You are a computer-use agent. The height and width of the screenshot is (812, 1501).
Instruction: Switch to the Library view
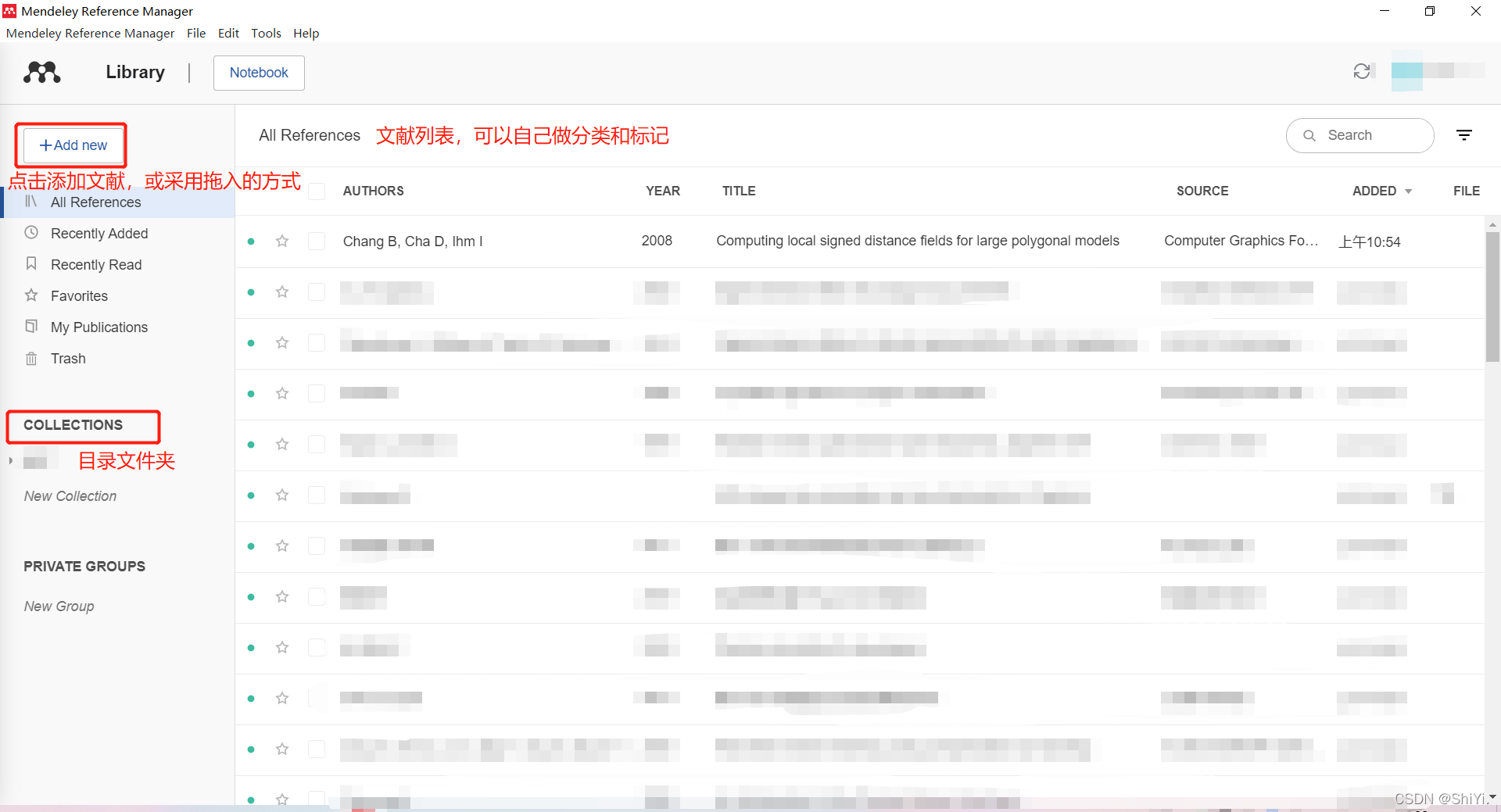click(135, 72)
